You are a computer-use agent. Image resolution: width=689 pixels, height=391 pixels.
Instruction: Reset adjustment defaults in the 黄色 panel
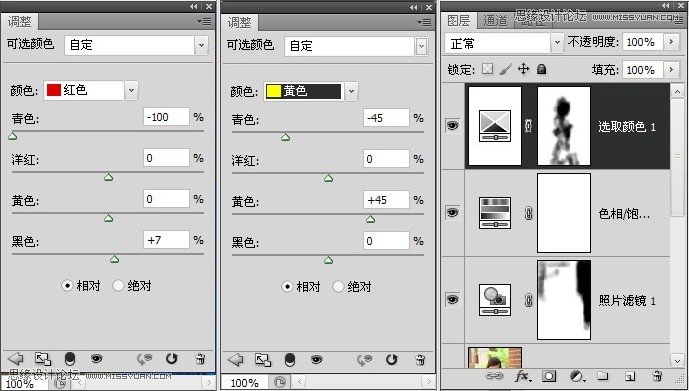[391, 360]
